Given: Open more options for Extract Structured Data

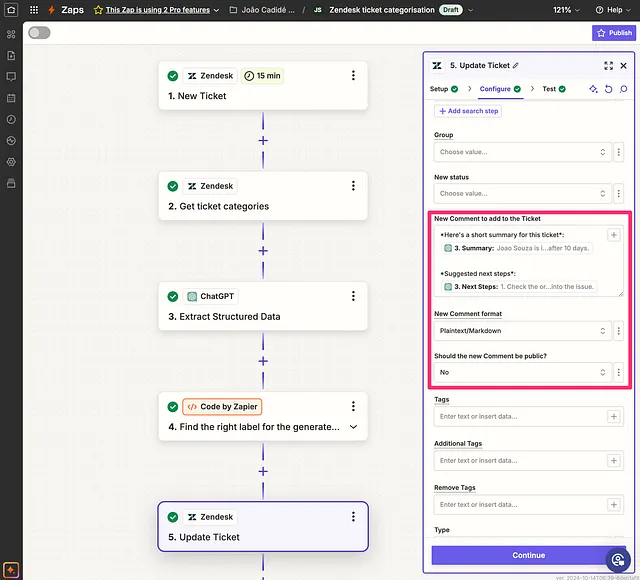Looking at the screenshot, I should pyautogui.click(x=353, y=296).
